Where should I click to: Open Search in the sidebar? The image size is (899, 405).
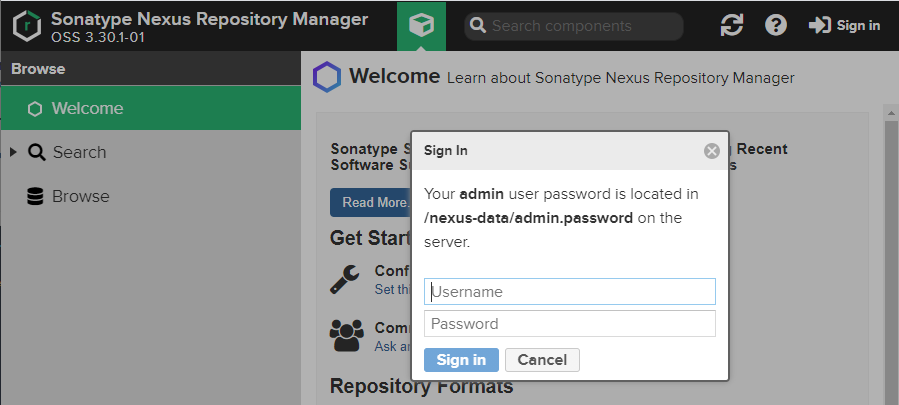(x=79, y=152)
